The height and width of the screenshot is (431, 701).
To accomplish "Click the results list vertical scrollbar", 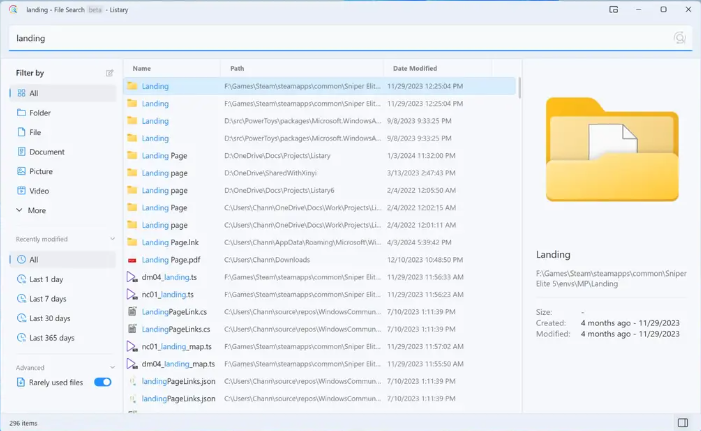I will (519, 88).
